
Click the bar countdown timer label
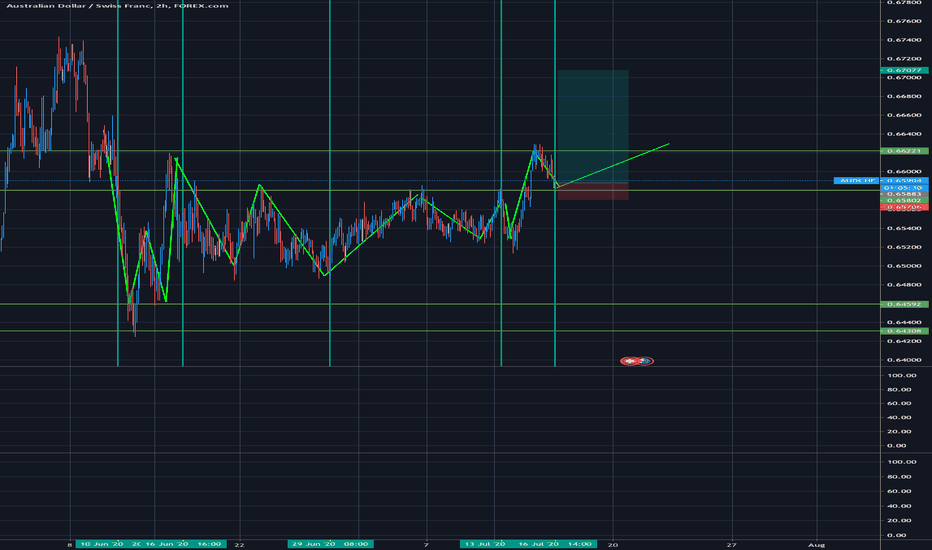(x=904, y=187)
